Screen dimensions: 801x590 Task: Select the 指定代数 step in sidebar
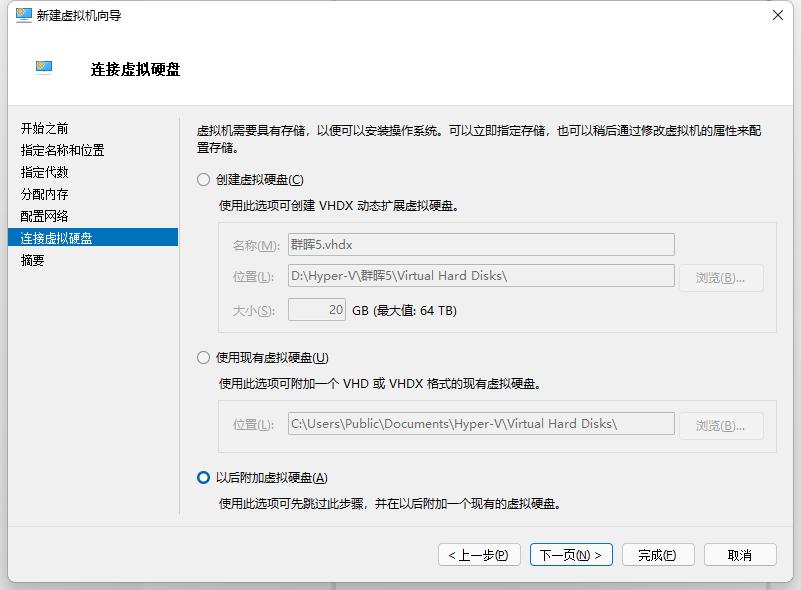pos(43,172)
